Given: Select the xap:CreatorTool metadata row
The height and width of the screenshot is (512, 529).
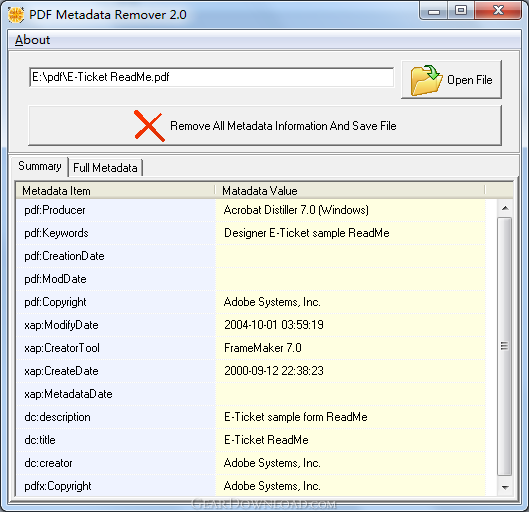Looking at the screenshot, I should (251, 348).
